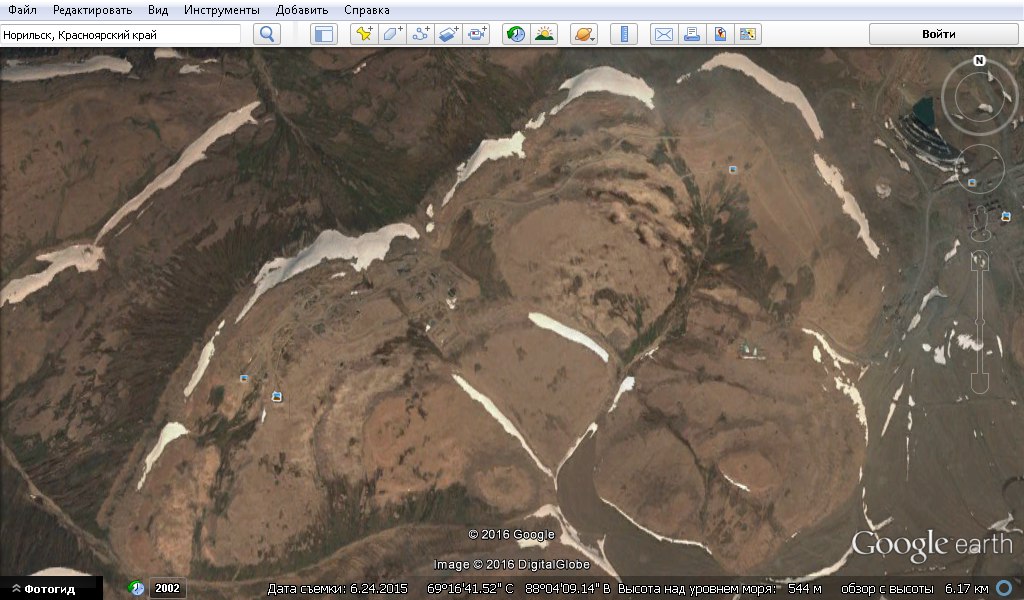Click the look-around ring control

pyautogui.click(x=979, y=96)
